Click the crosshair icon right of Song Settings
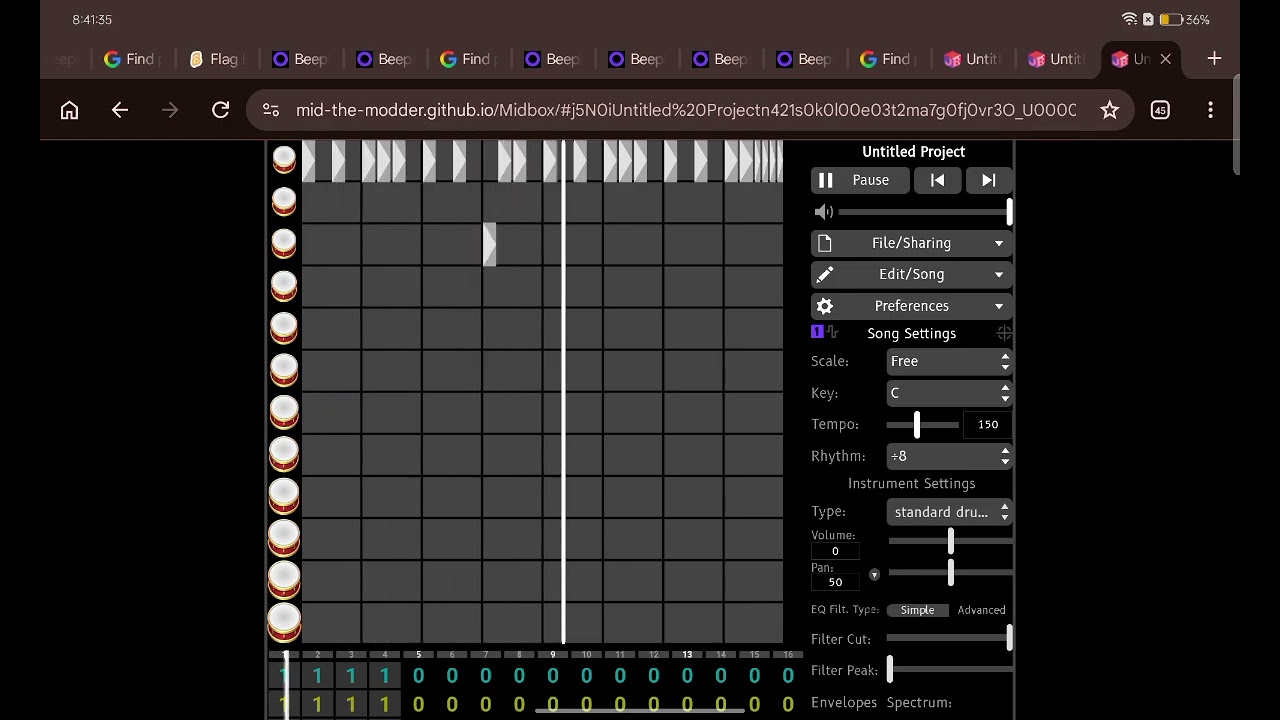This screenshot has width=1280, height=720. point(1004,334)
